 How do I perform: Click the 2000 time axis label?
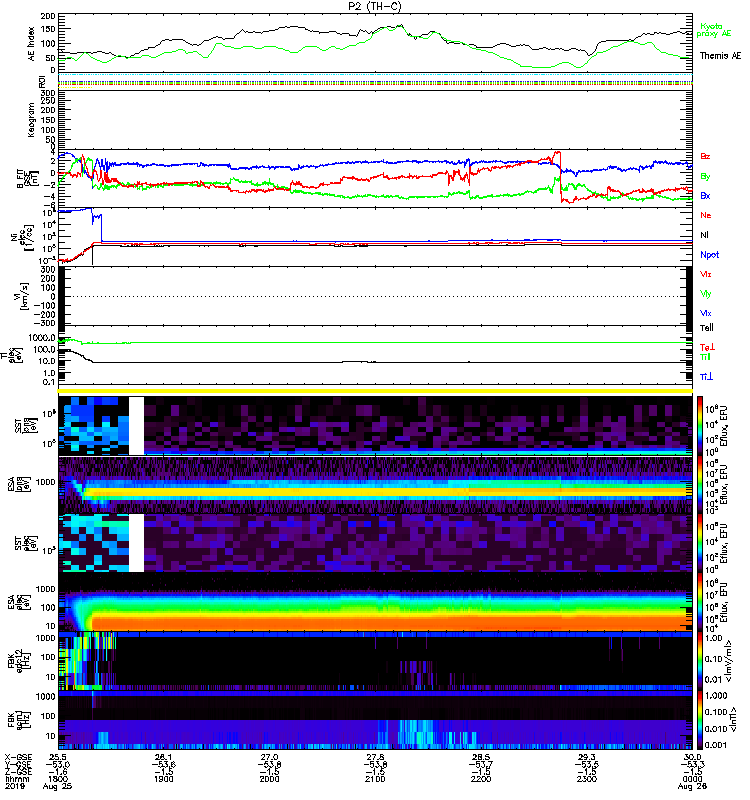(x=269, y=779)
